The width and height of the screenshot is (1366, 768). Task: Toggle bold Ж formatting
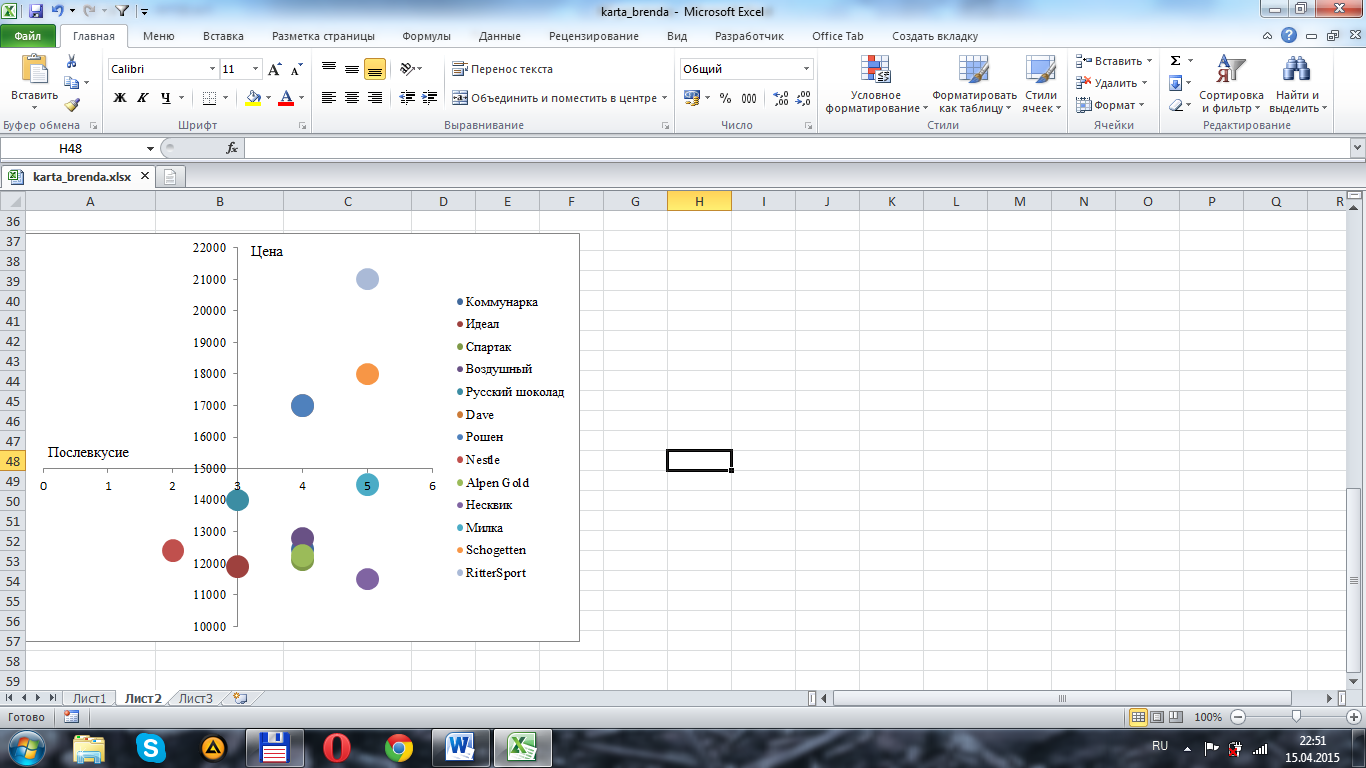pyautogui.click(x=120, y=98)
